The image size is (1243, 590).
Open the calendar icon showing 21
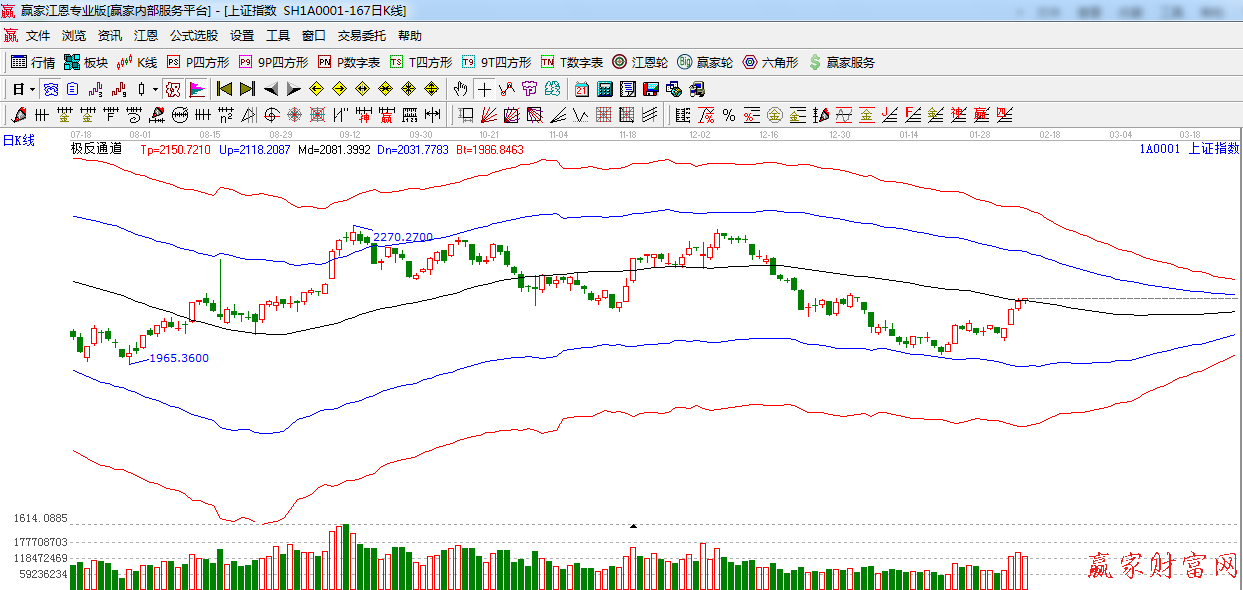coord(581,89)
